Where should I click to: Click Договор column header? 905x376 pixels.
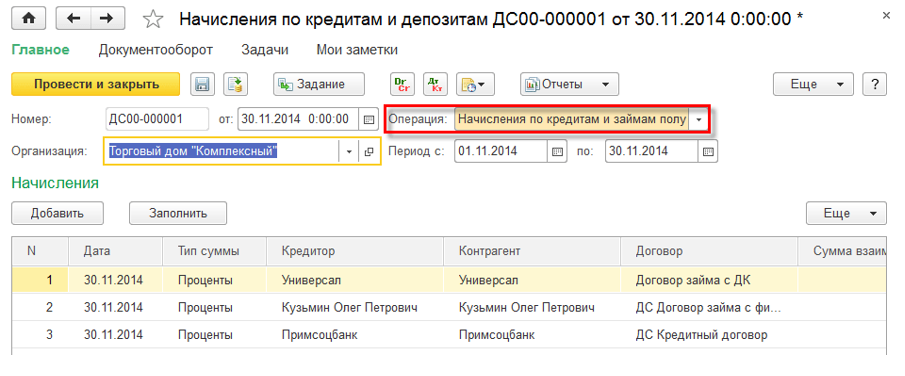pos(709,251)
